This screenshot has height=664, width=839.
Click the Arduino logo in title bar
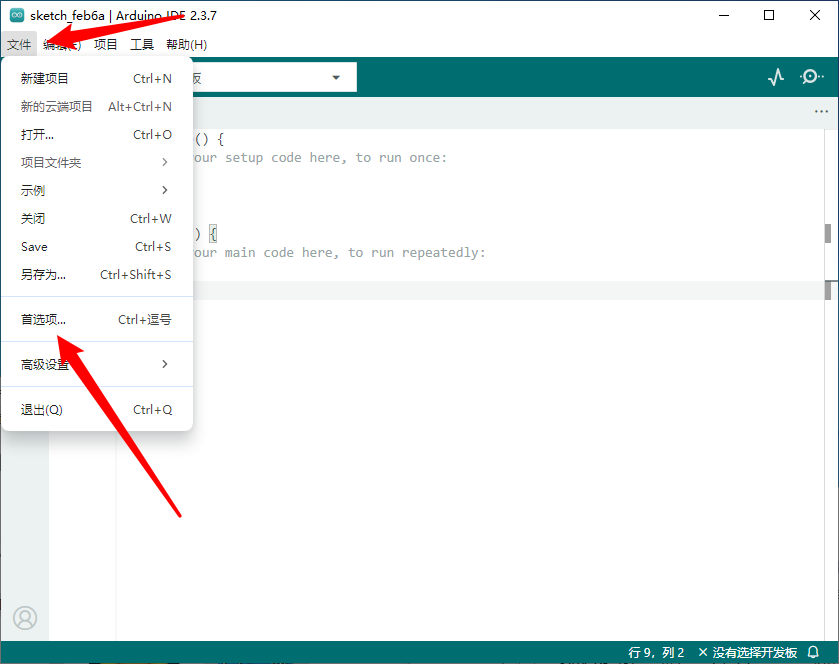[16, 15]
